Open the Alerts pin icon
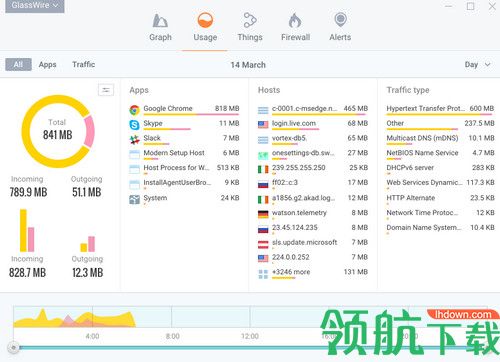This screenshot has height=362, width=500. pos(340,20)
